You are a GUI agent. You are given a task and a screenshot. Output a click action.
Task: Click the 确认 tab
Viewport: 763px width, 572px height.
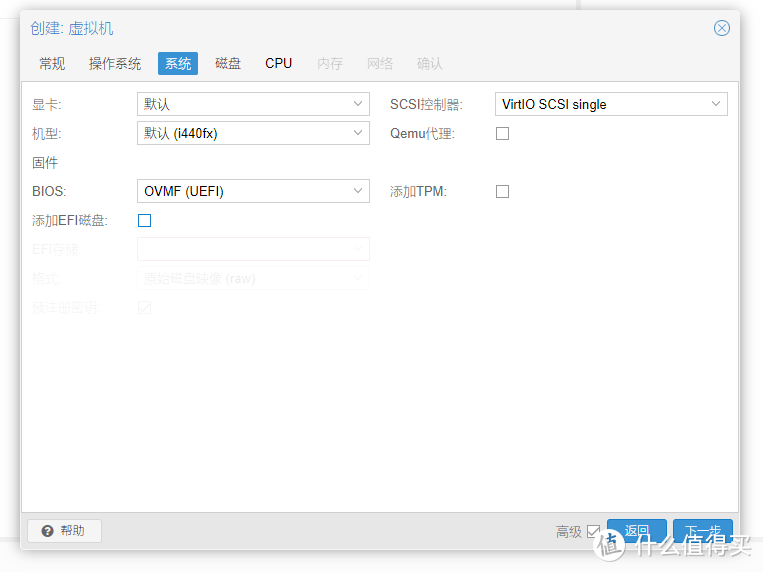tap(430, 63)
